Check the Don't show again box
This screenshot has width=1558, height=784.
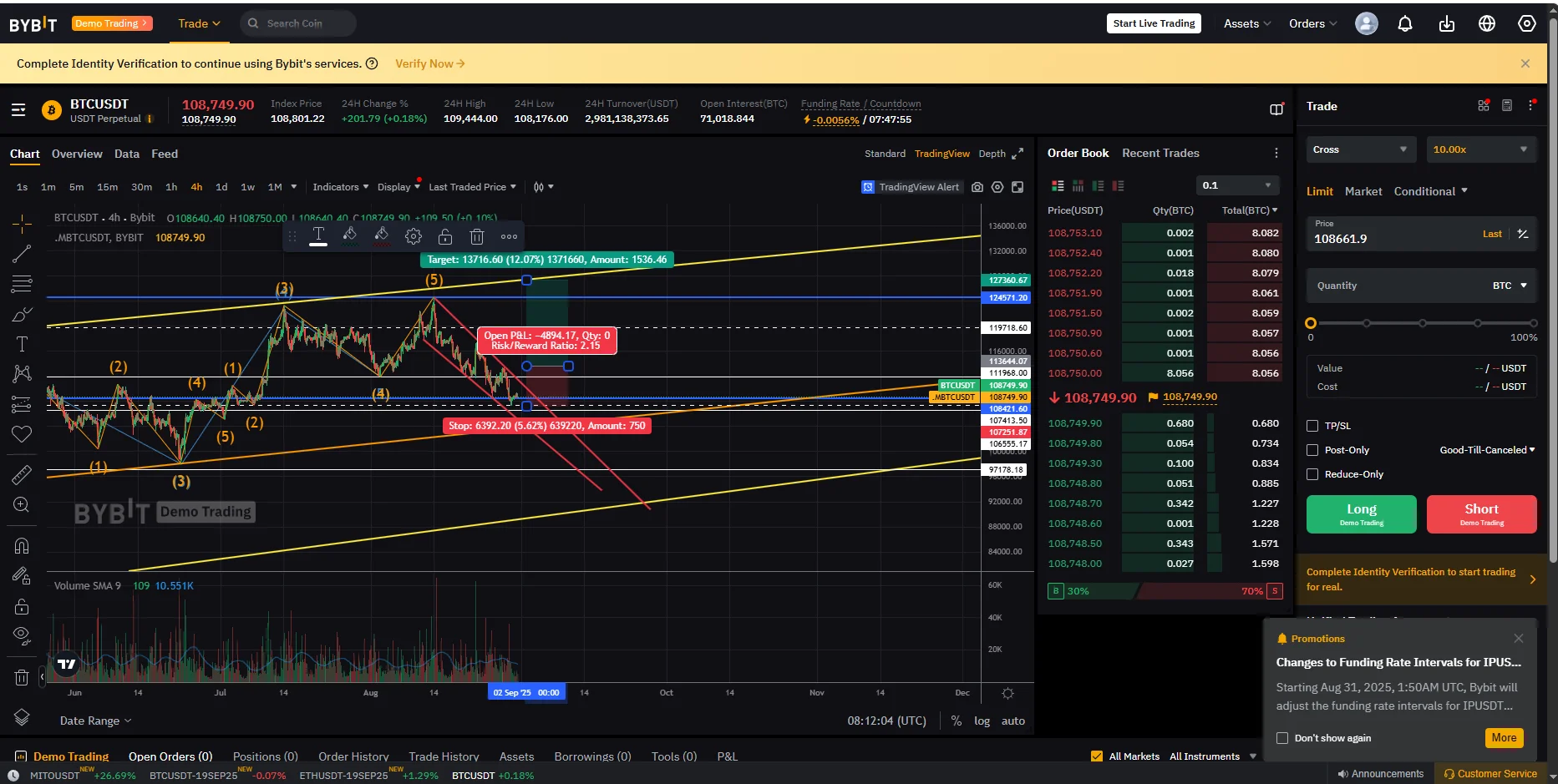pos(1282,738)
